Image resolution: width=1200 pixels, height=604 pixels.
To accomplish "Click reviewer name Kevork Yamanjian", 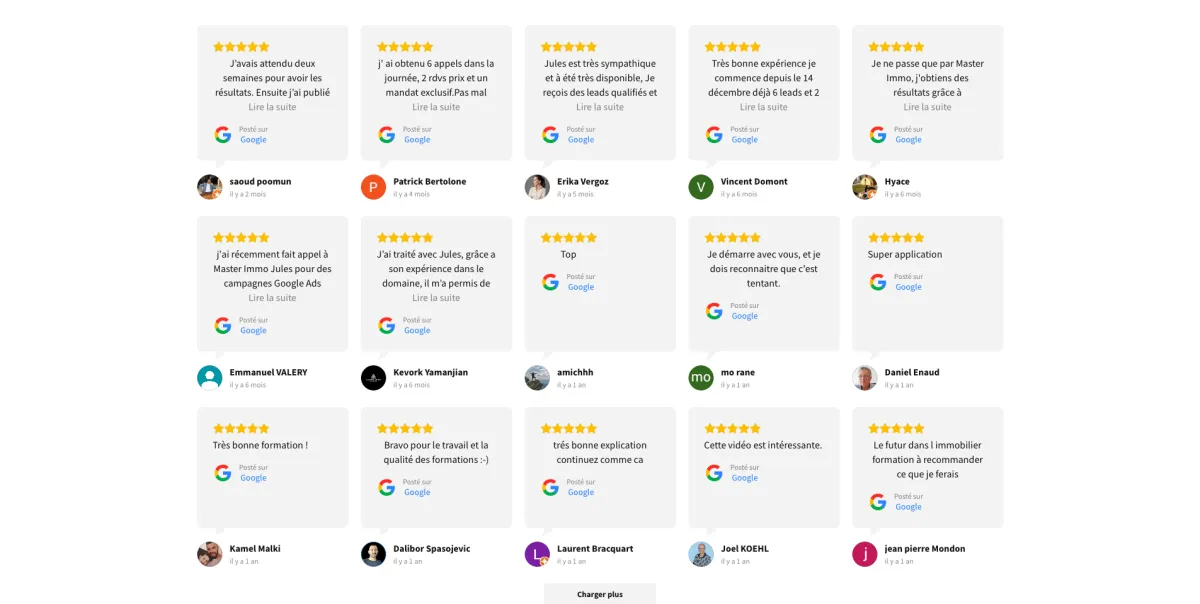I will (431, 372).
